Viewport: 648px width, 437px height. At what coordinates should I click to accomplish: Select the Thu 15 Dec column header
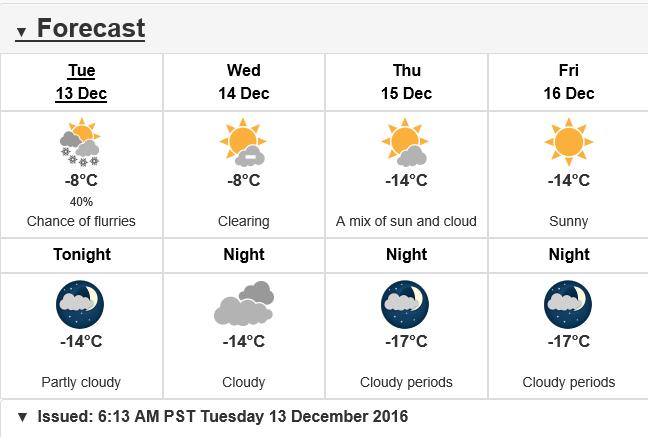(x=407, y=82)
